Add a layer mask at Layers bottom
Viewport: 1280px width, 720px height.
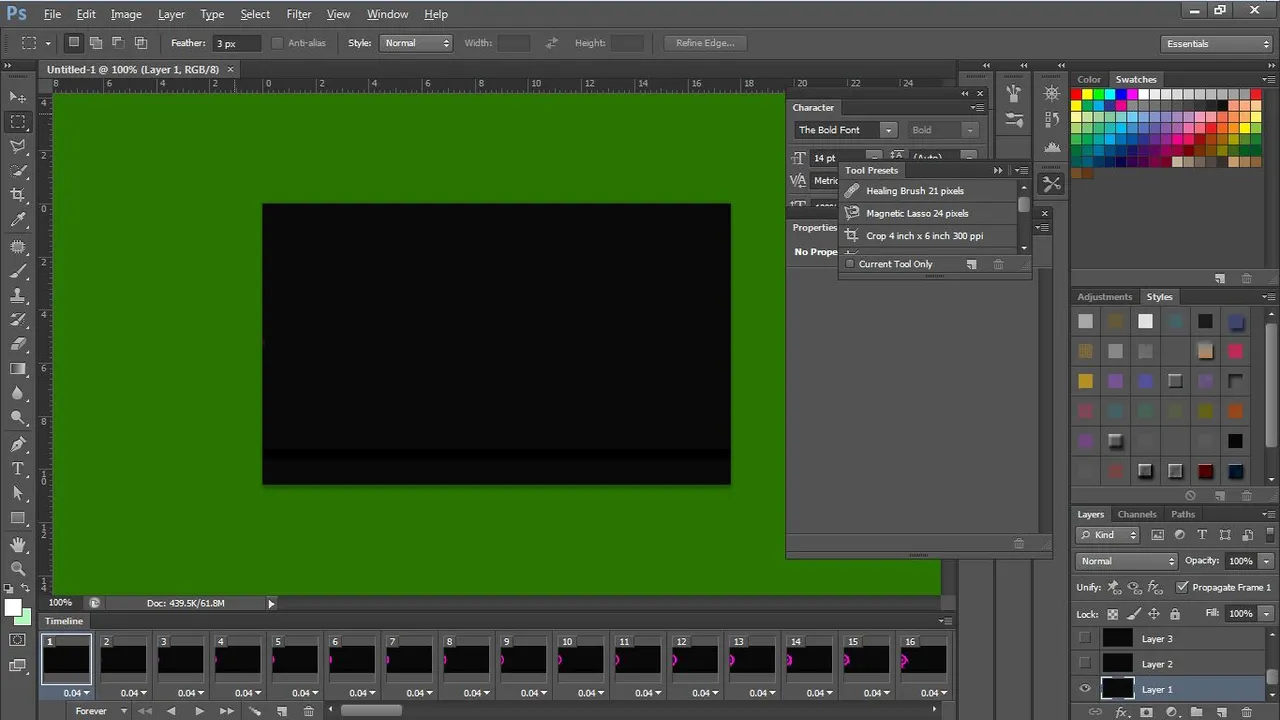click(x=1146, y=712)
